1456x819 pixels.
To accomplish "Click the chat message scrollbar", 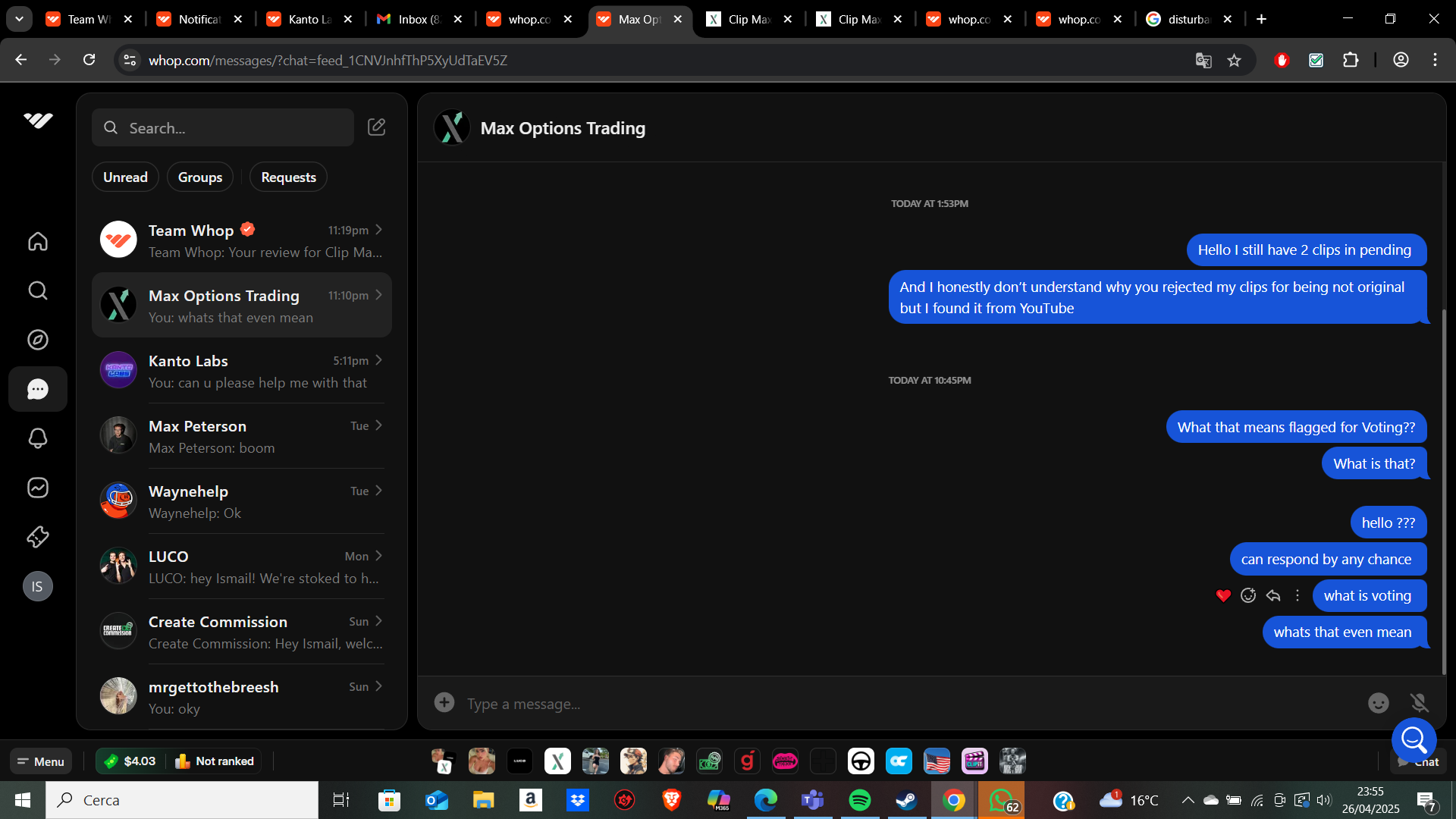I will [1443, 491].
